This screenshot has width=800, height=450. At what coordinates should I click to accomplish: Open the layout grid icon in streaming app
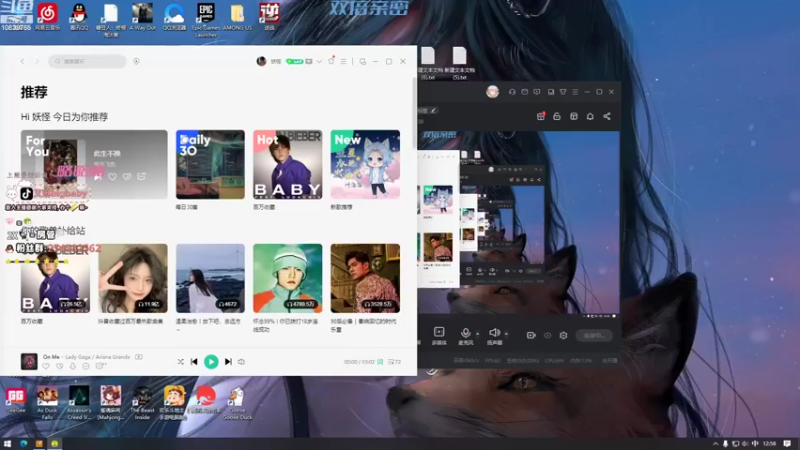pyautogui.click(x=573, y=116)
